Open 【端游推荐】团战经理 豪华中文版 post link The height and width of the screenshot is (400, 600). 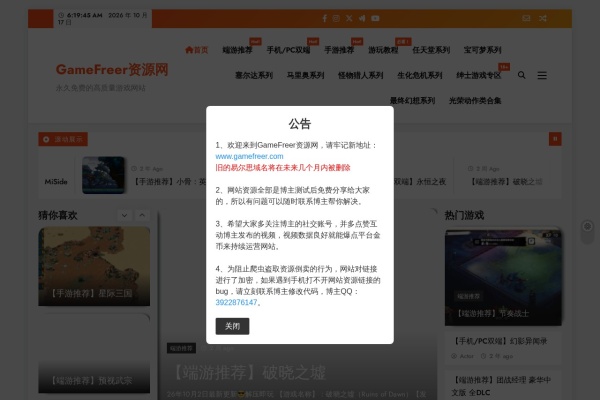tap(501, 386)
